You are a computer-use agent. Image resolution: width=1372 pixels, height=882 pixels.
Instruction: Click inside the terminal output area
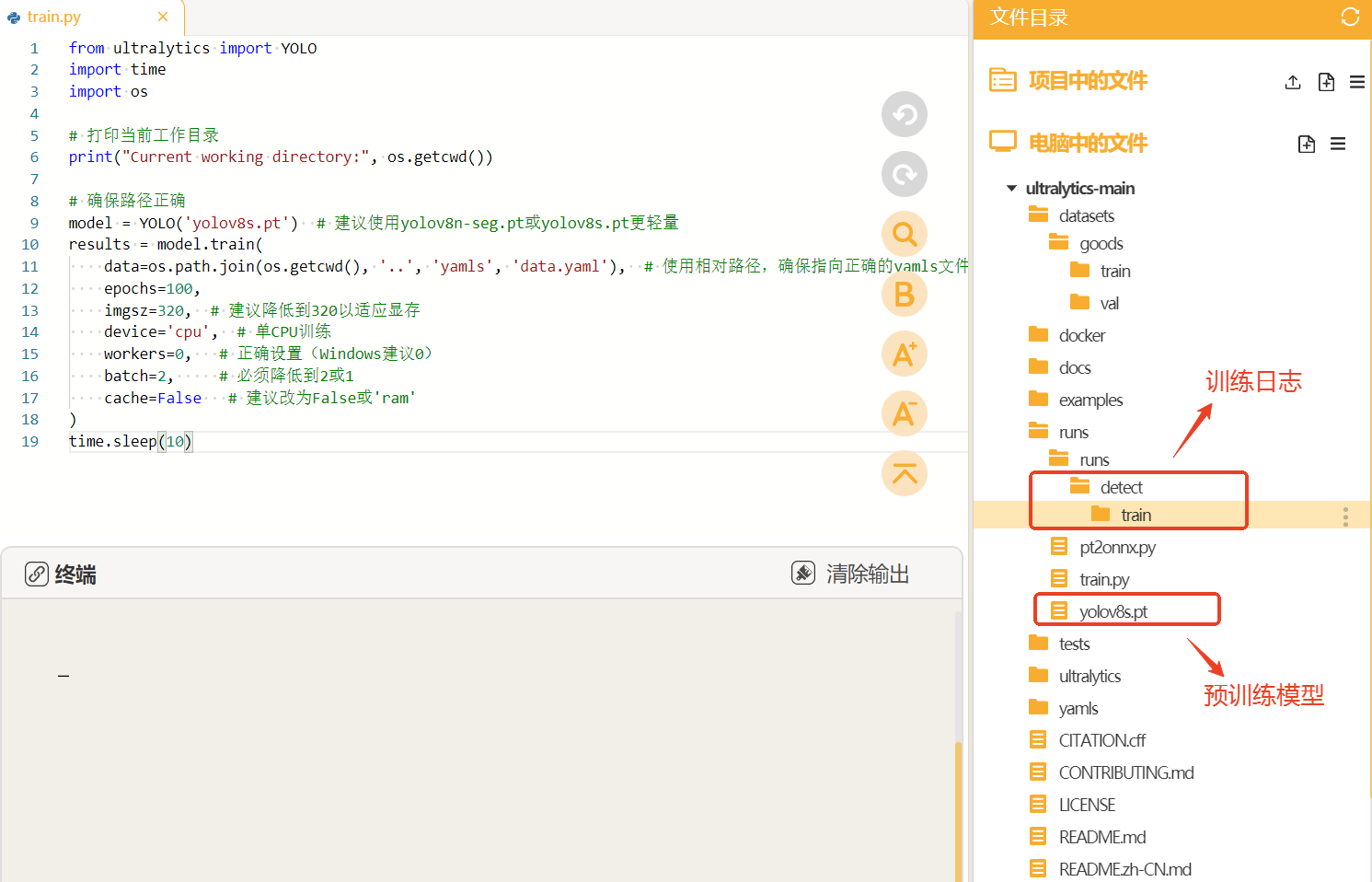[x=478, y=740]
